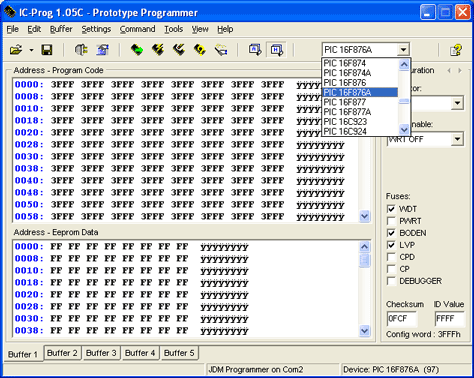Switch to Assembler view icon
The height and width of the screenshot is (378, 474).
point(255,50)
